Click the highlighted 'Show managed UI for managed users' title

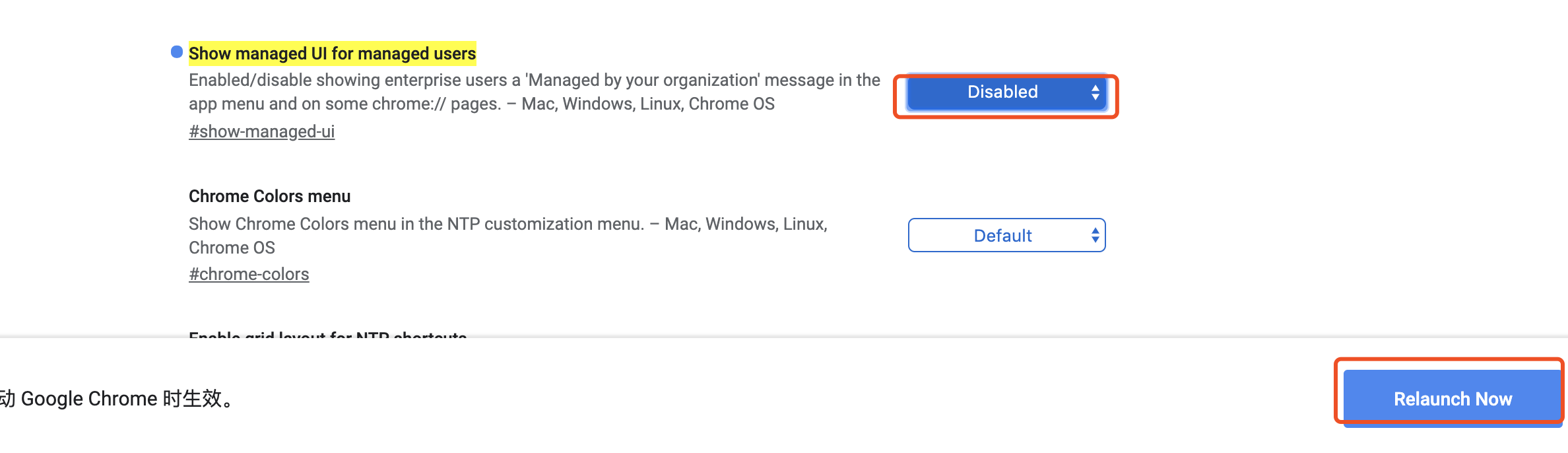[x=332, y=53]
